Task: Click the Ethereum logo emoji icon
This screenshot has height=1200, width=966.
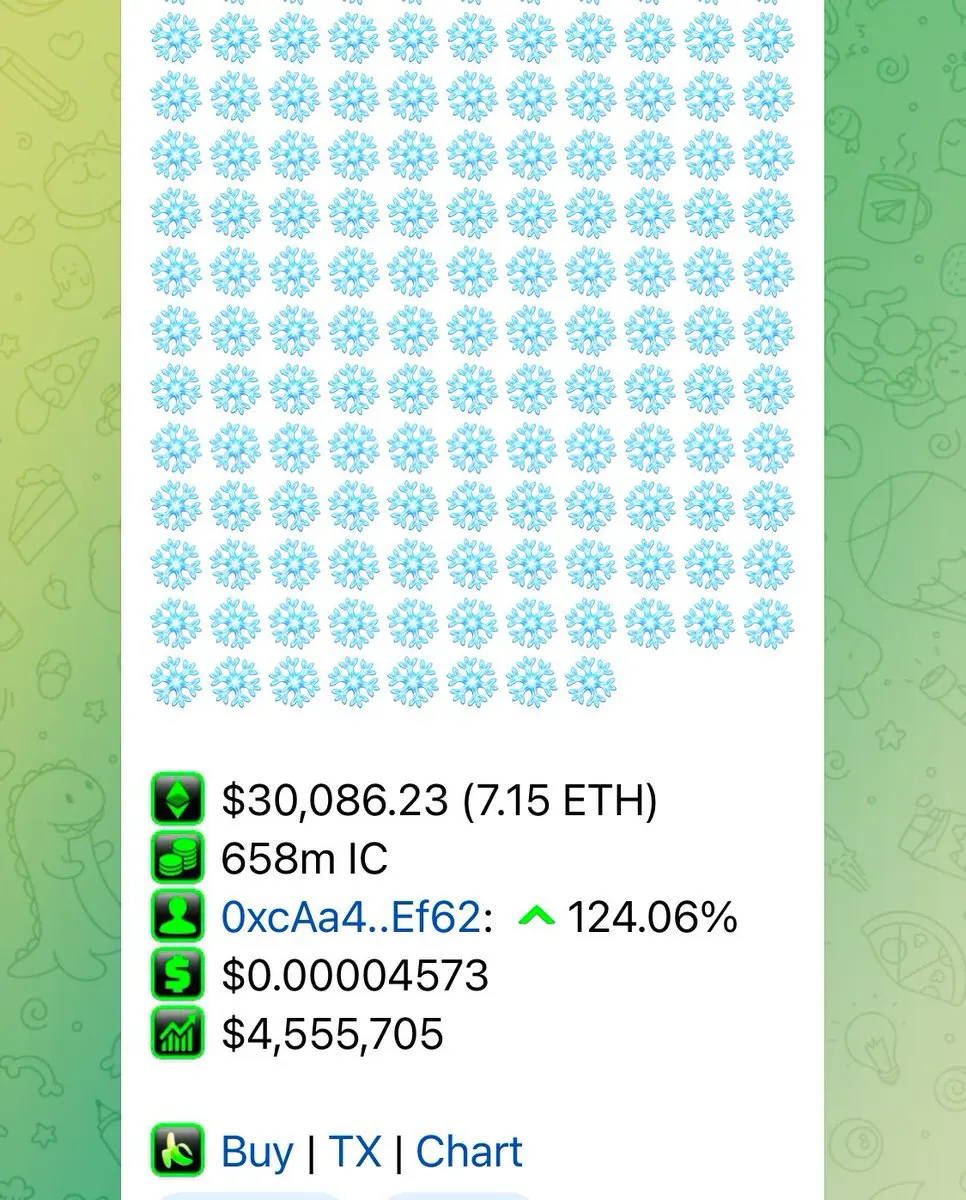Action: tap(177, 798)
